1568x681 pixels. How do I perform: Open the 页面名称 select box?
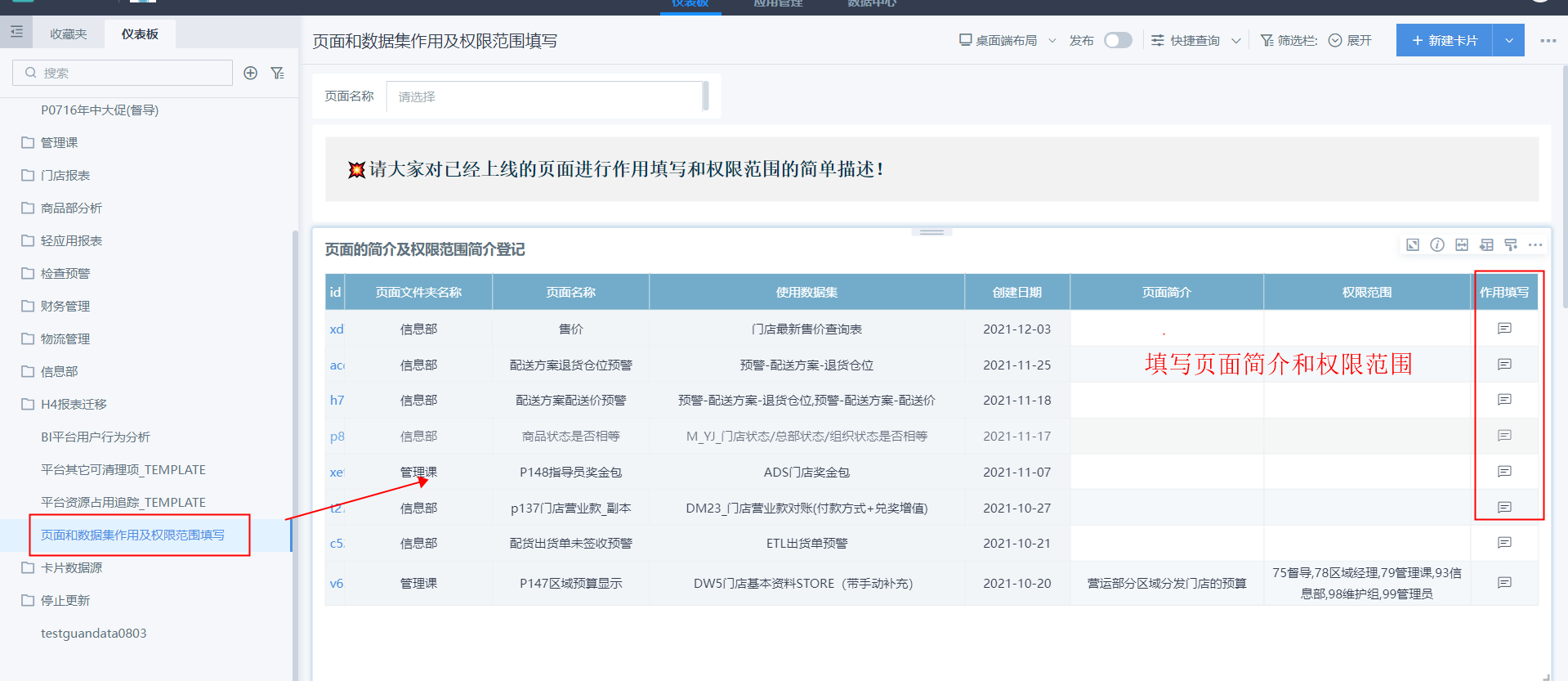click(547, 96)
